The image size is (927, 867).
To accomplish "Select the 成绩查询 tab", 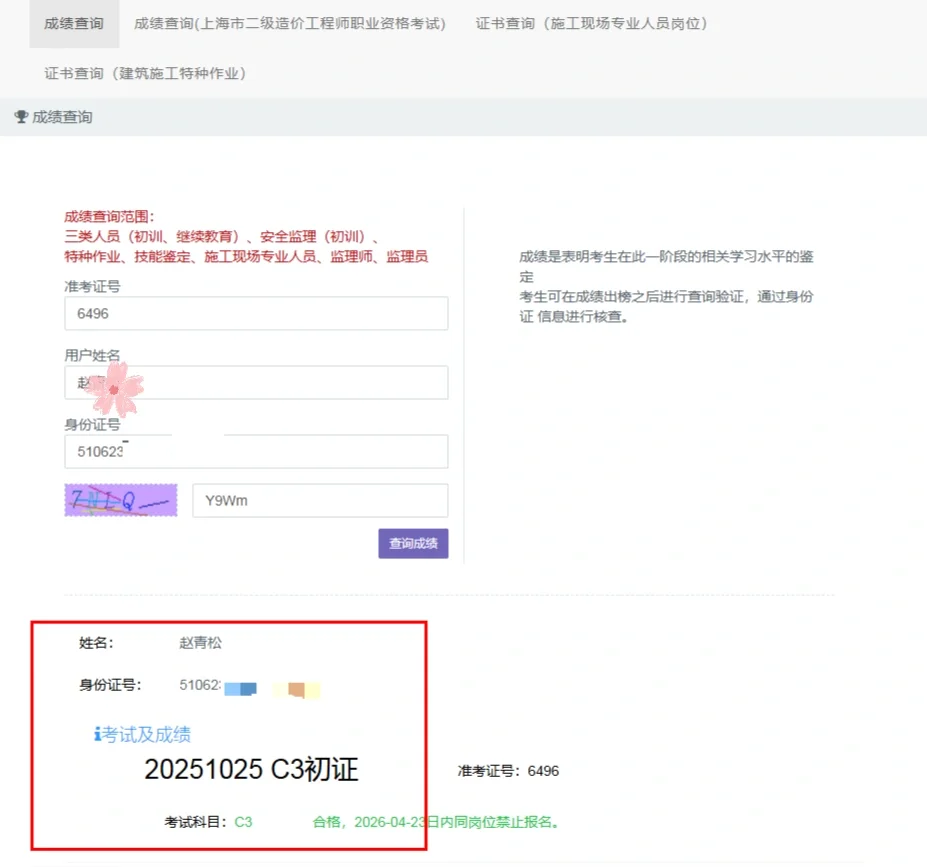I will (x=74, y=24).
